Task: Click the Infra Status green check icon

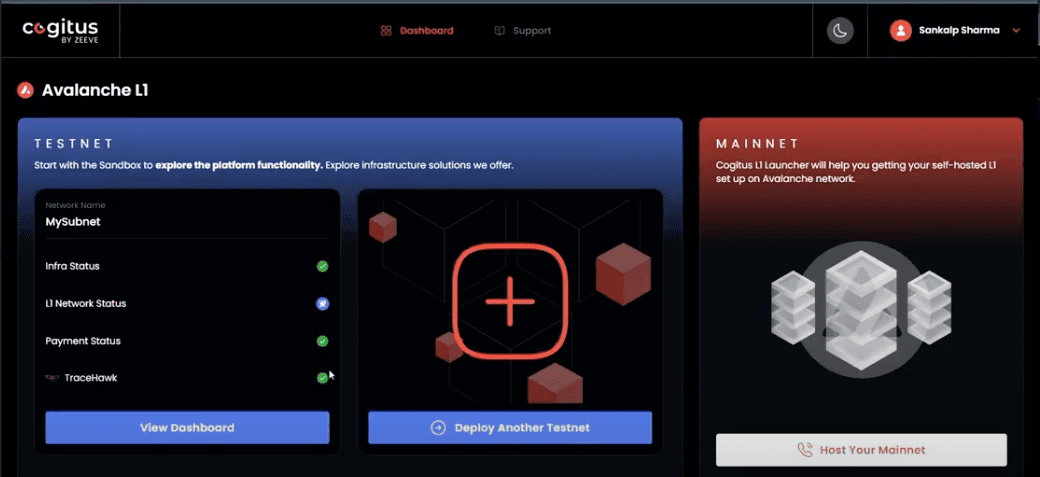Action: tap(322, 267)
